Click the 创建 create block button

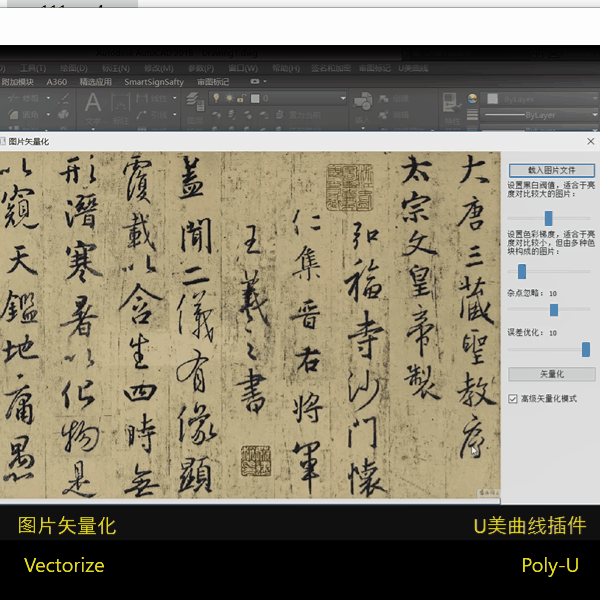tap(394, 99)
